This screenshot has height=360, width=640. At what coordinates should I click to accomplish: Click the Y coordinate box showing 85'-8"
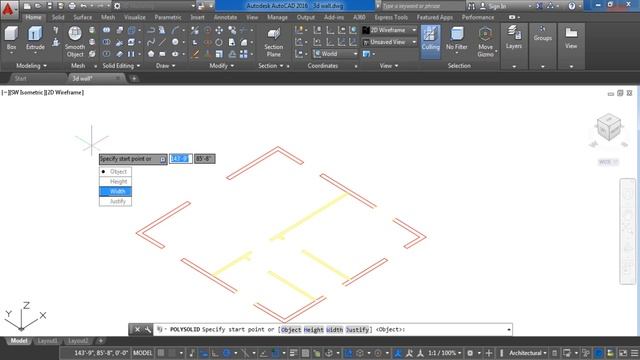205,159
